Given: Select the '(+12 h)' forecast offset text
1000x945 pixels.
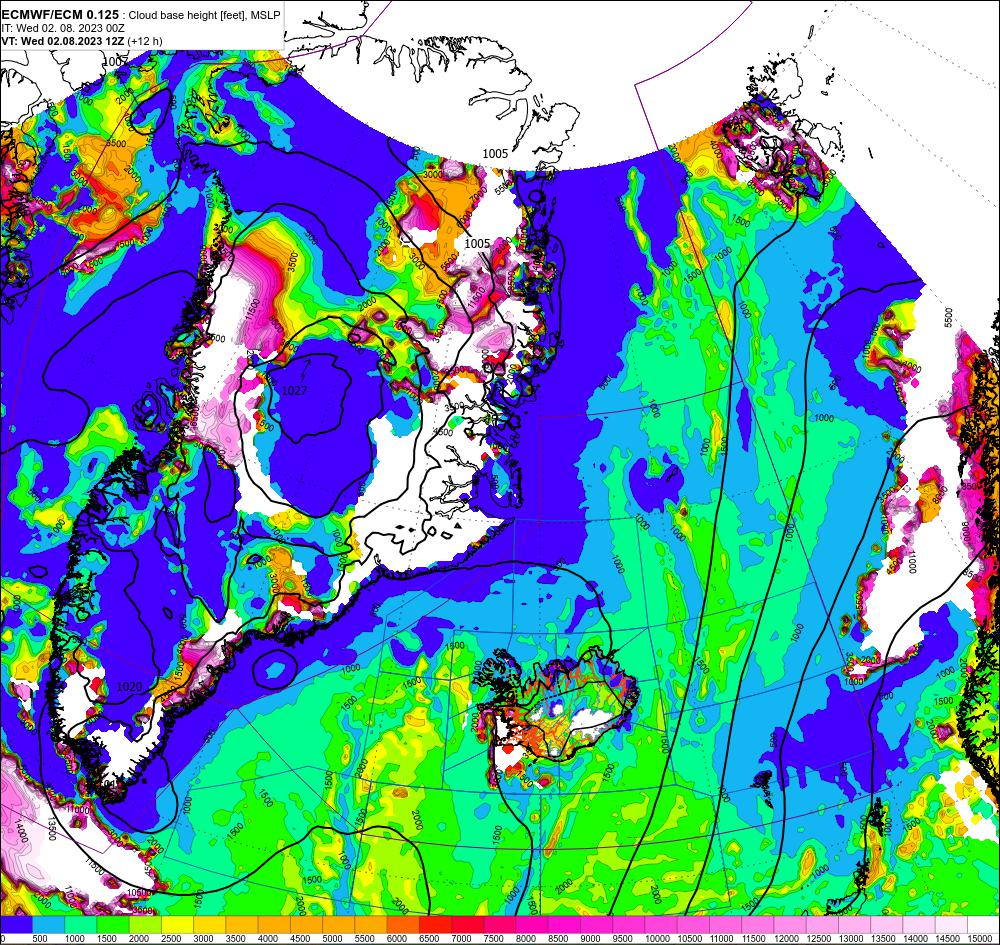Looking at the screenshot, I should (x=145, y=41).
